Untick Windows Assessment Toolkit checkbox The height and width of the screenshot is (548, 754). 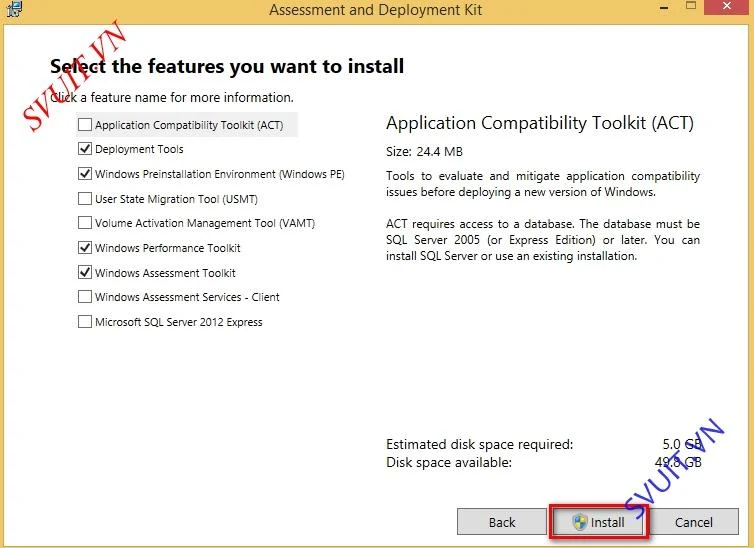(x=85, y=273)
